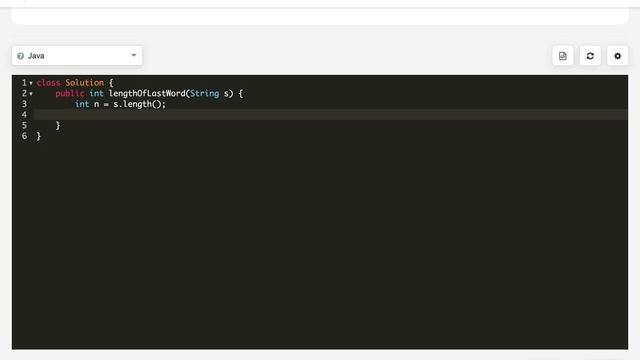This screenshot has width=640, height=360.
Task: Collapse the class Solution fold arrow
Action: (x=31, y=83)
